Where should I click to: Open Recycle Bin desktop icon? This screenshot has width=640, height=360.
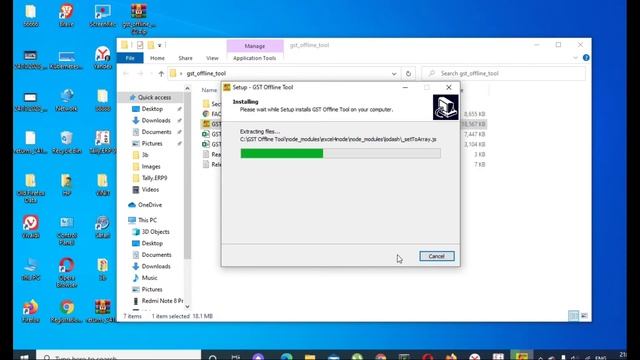tap(66, 142)
